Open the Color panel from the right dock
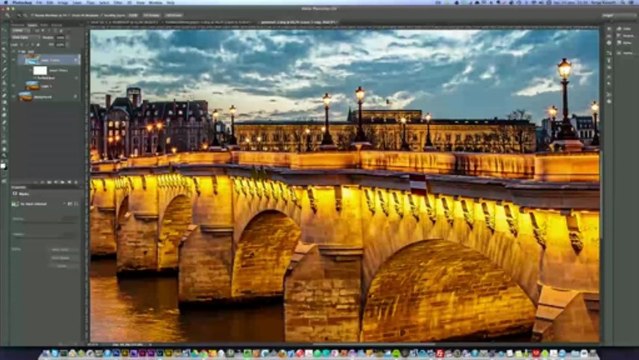The height and width of the screenshot is (360, 639). pyautogui.click(x=623, y=29)
